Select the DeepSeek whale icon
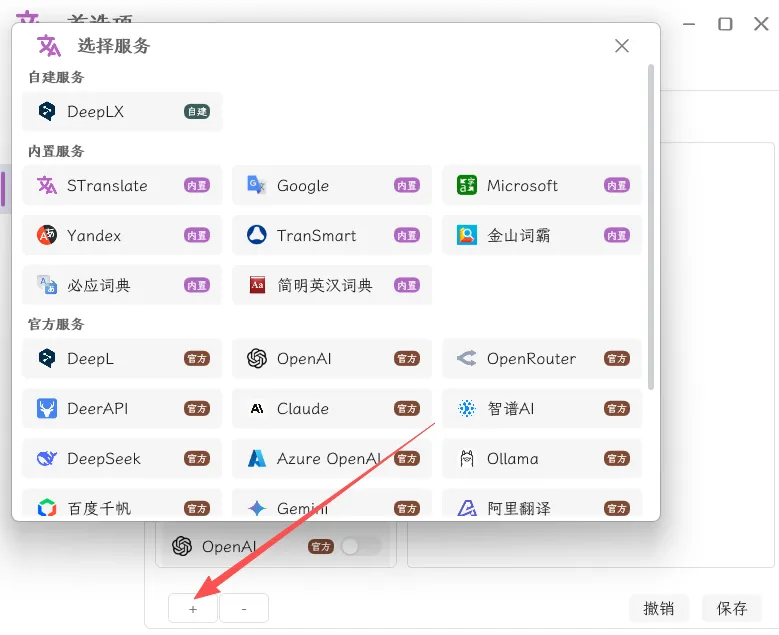The width and height of the screenshot is (779, 635). 47,458
